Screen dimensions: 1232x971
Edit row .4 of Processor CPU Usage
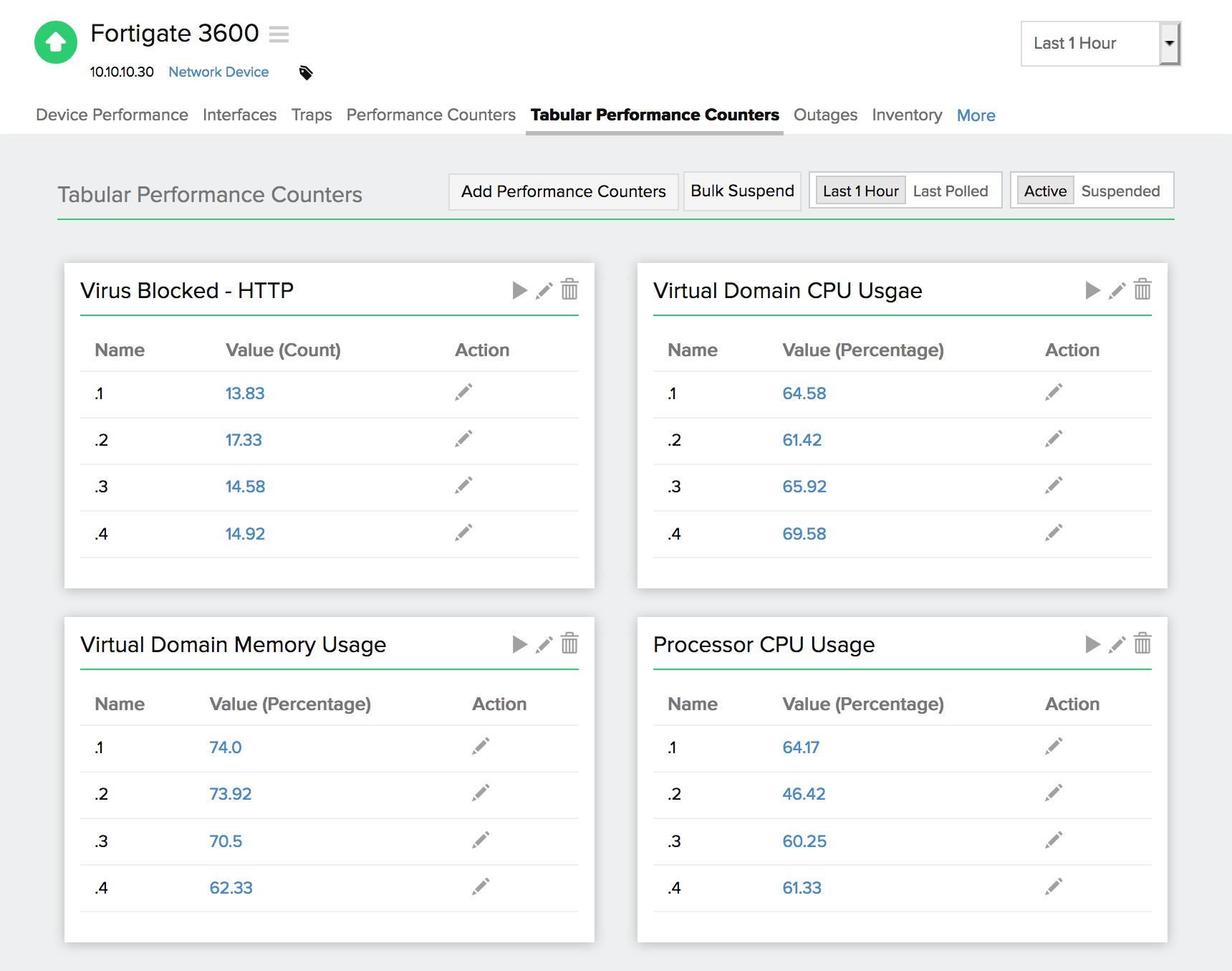[x=1053, y=887]
